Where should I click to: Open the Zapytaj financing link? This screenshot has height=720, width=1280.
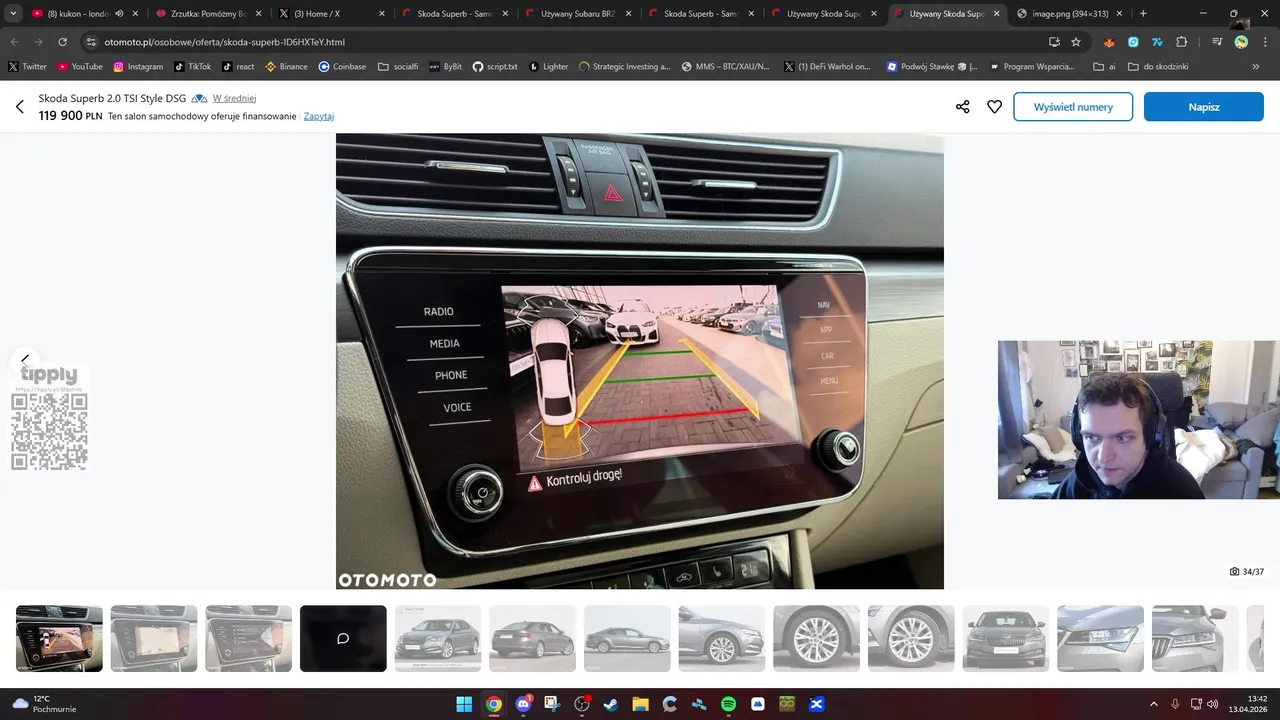(x=319, y=116)
